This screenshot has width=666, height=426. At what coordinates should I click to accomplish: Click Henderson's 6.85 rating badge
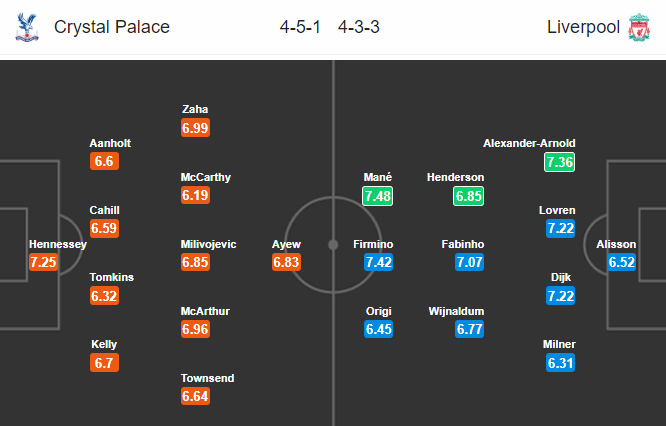pos(470,196)
